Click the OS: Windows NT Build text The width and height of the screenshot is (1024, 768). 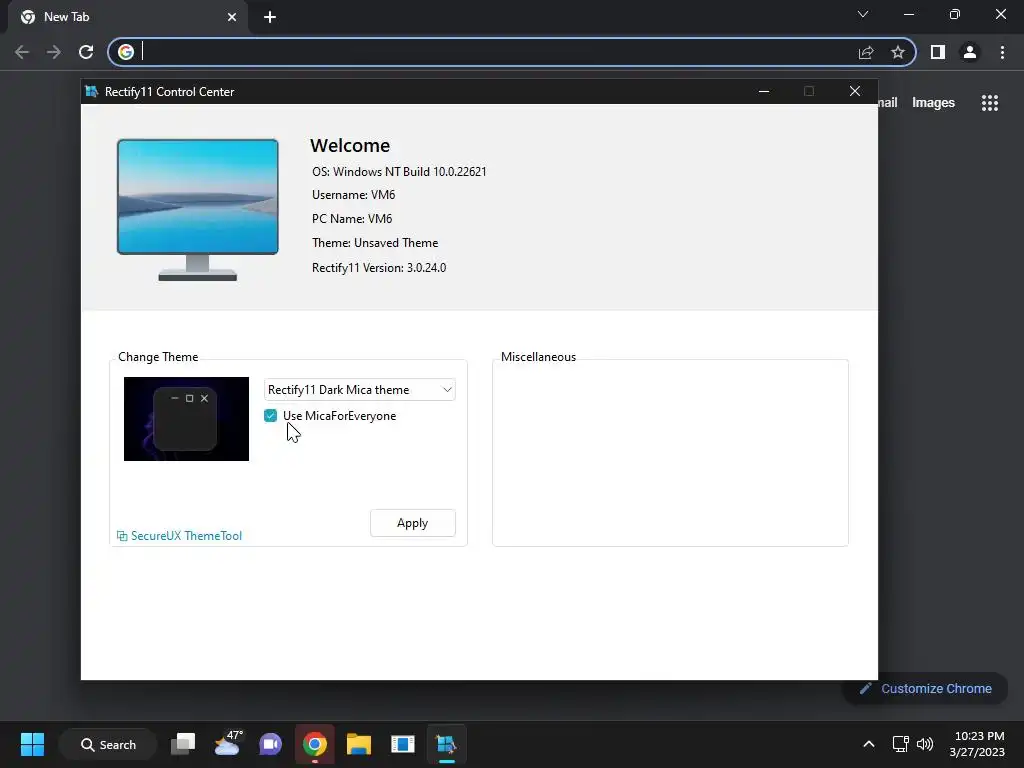click(399, 172)
